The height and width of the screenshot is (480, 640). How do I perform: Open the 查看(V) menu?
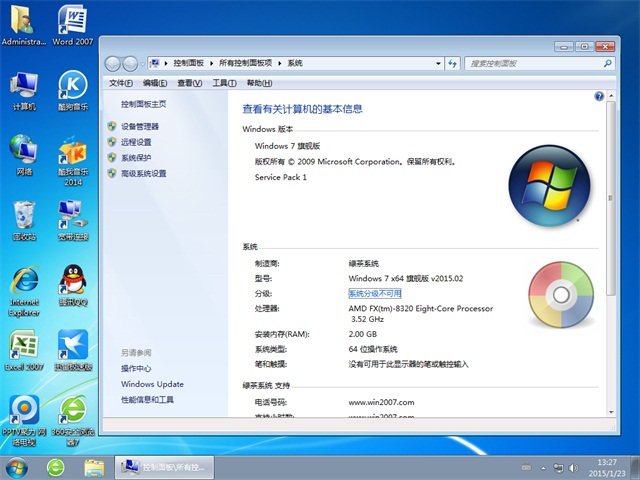tap(189, 83)
